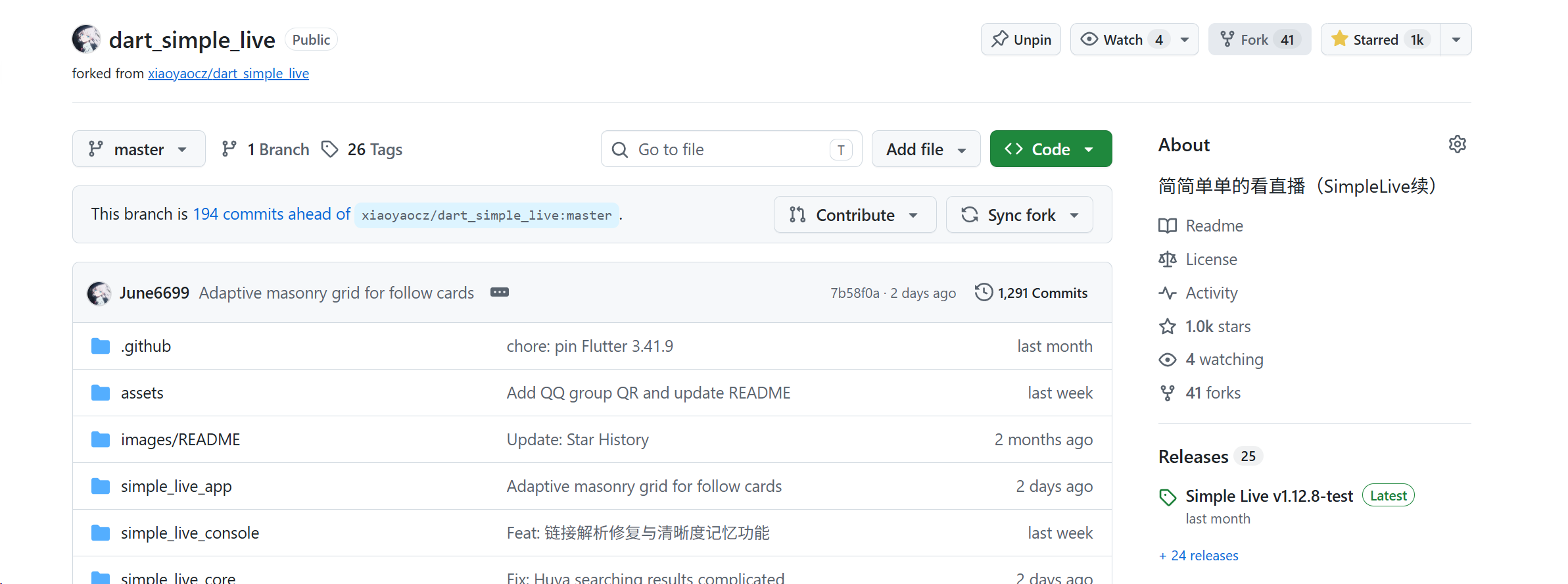Show the + 24 releases link

[x=1199, y=556]
